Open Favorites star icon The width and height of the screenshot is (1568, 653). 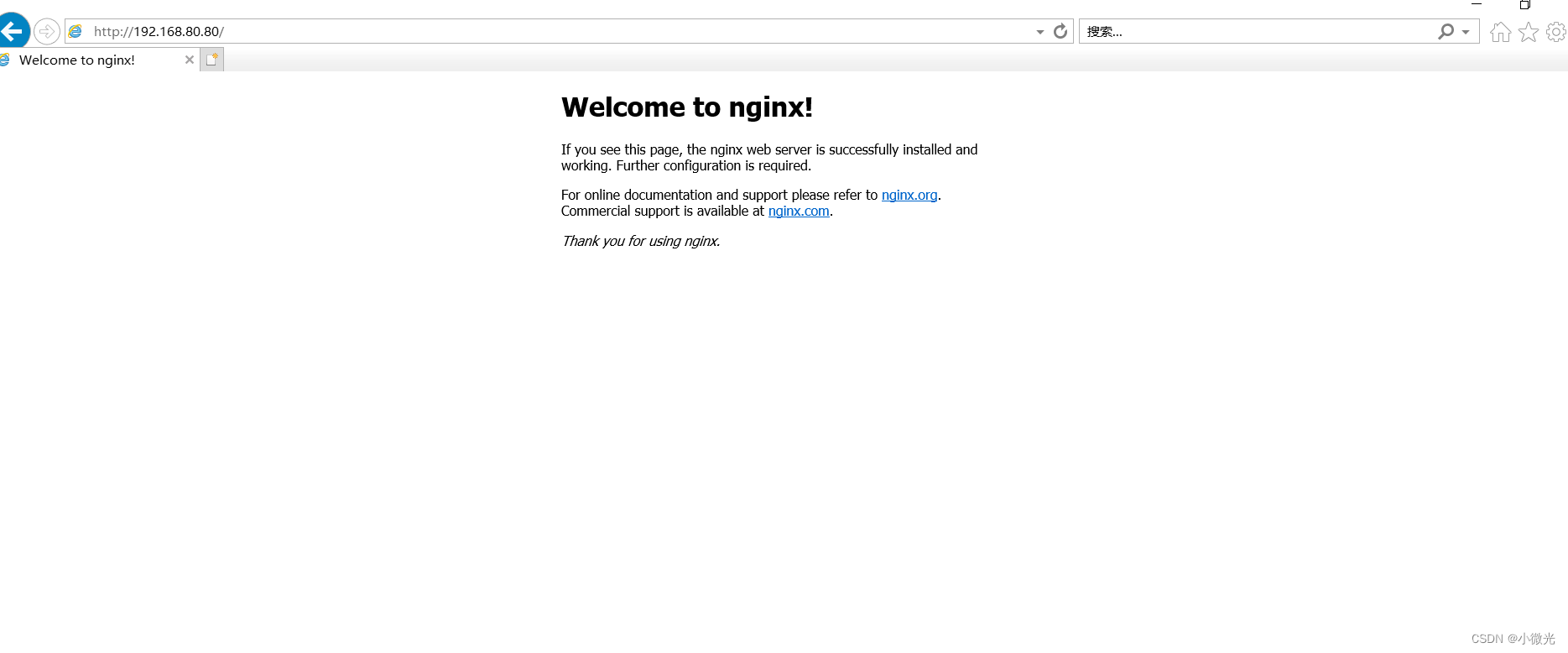[1529, 32]
